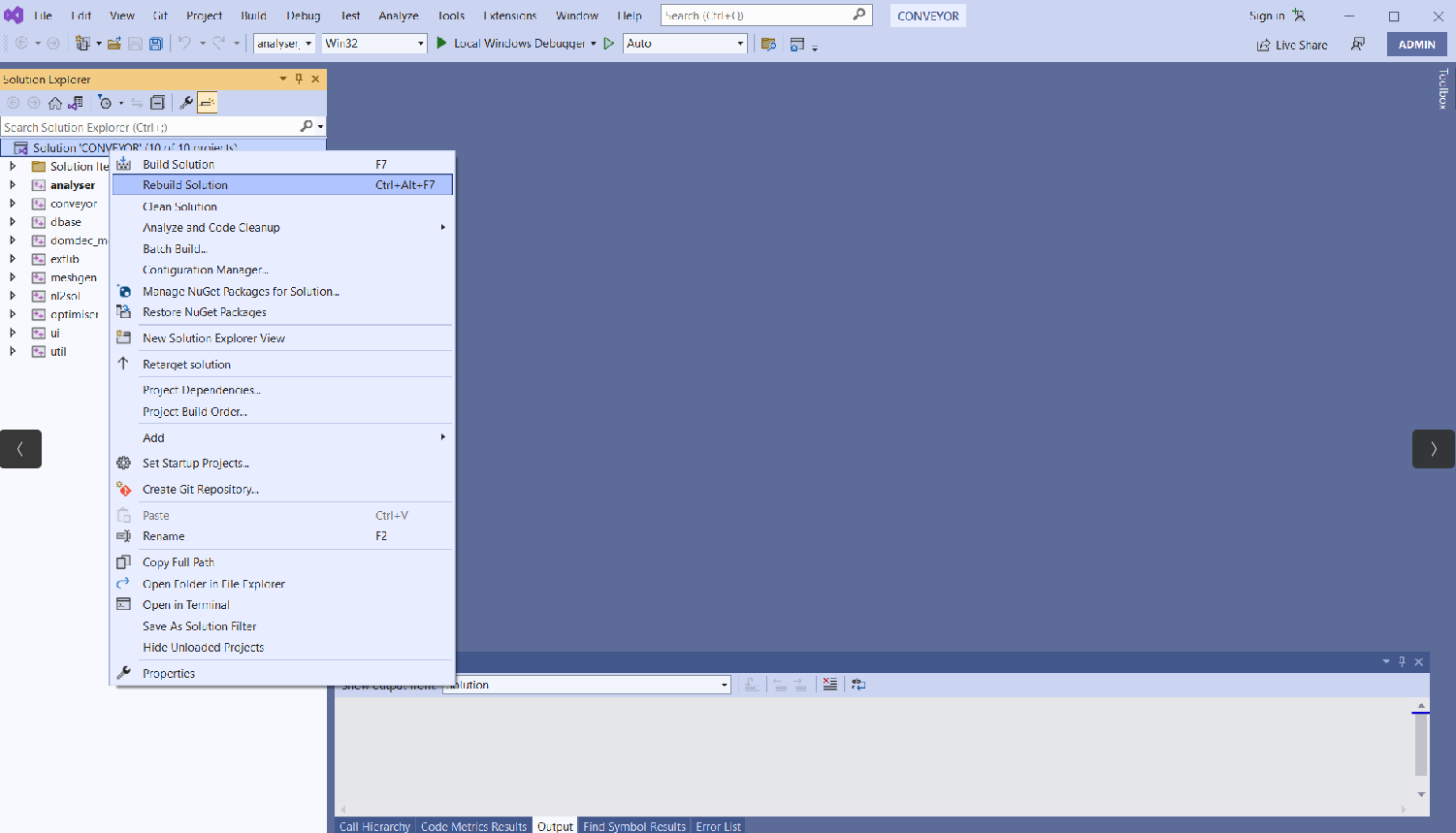Click Start Without Debugging outline arrow
This screenshot has height=833, width=1456.
(x=609, y=44)
